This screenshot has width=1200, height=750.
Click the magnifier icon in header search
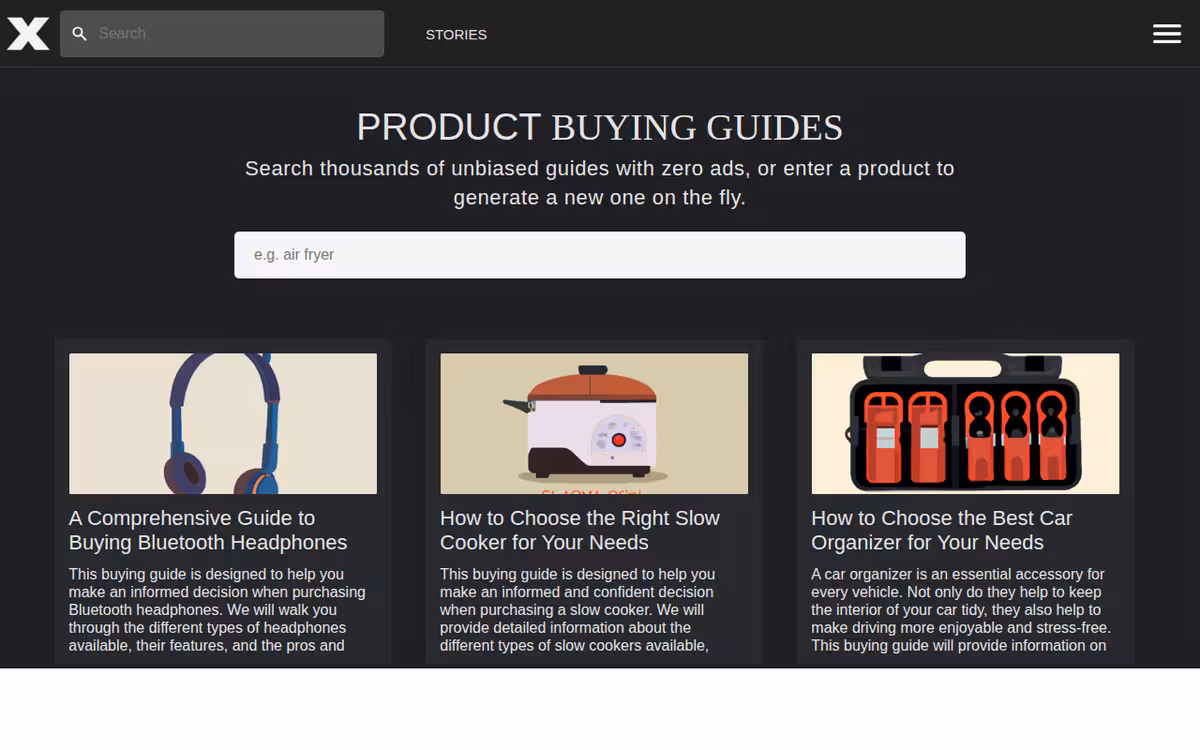coord(80,34)
